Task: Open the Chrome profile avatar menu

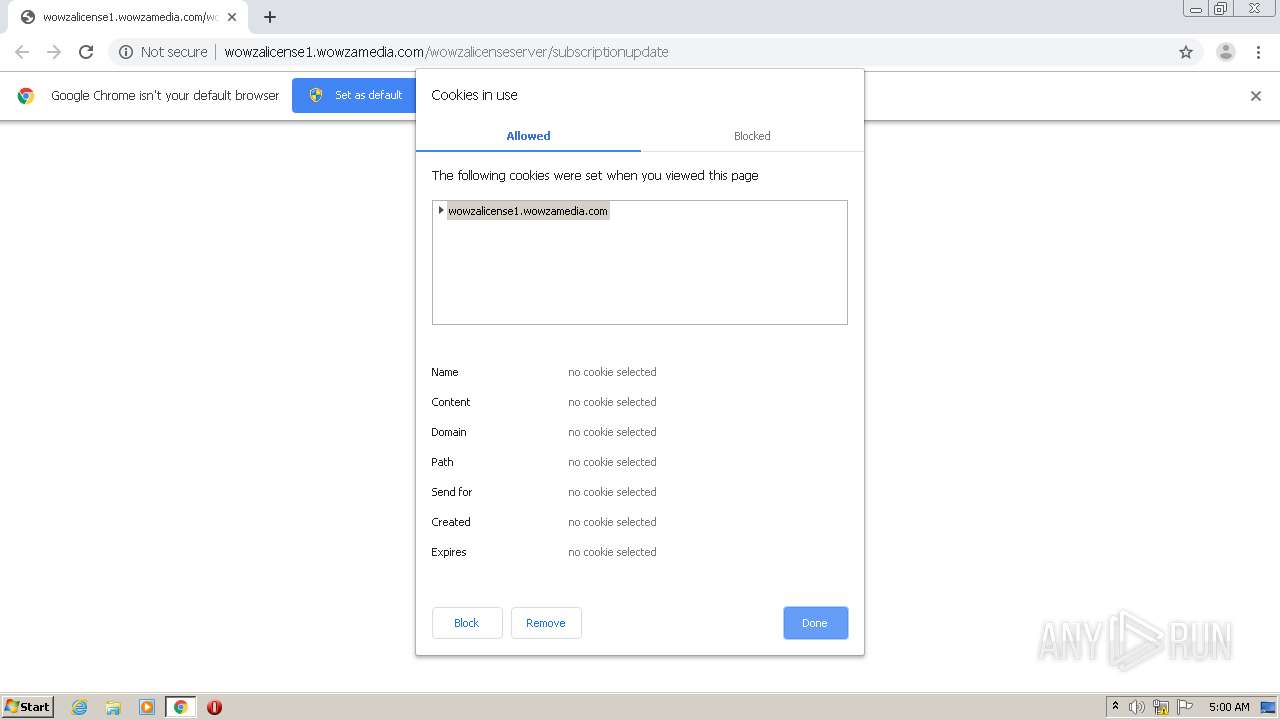Action: click(x=1225, y=52)
